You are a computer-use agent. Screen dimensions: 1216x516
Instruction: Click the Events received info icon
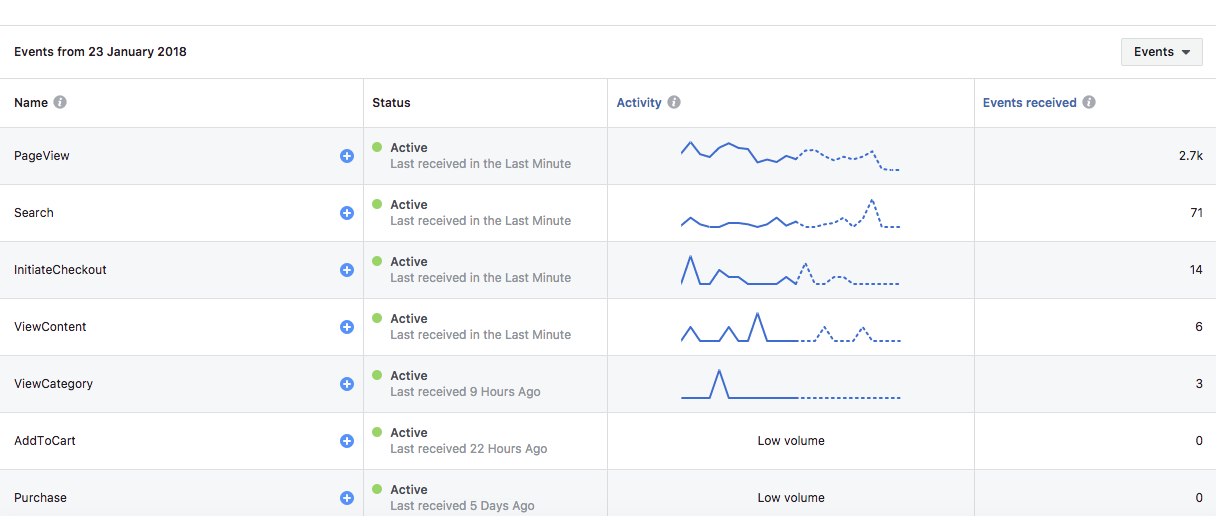(1089, 102)
